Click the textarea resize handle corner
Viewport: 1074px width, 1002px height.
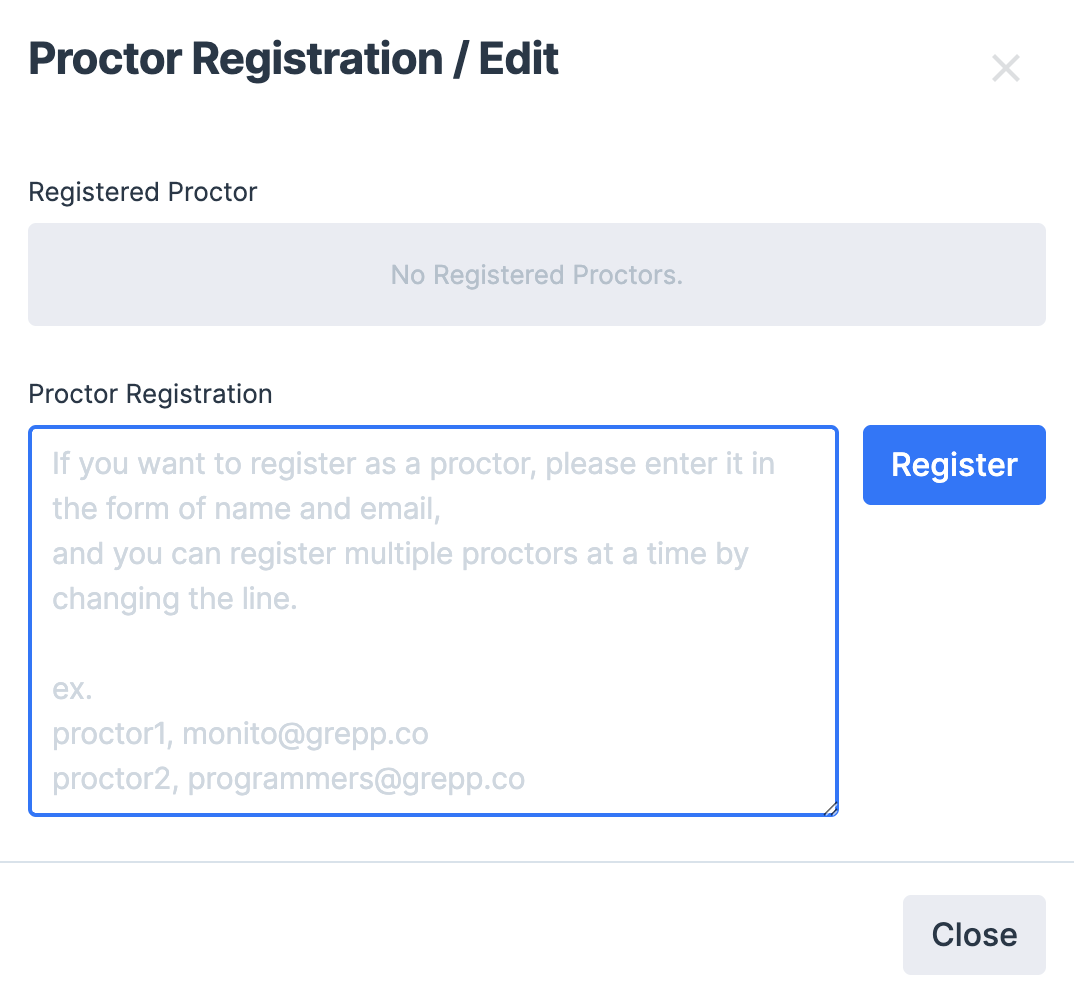[830, 809]
